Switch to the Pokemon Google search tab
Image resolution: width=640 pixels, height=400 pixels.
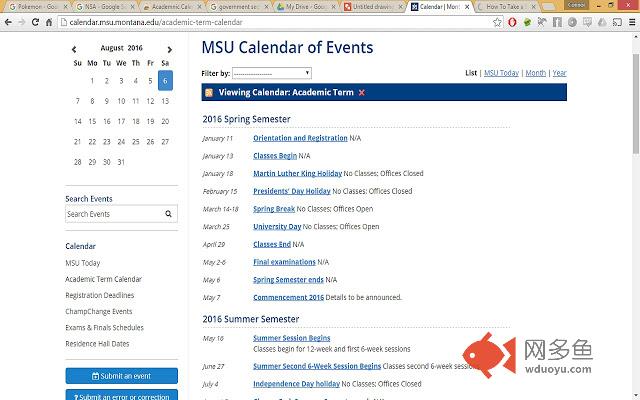click(x=37, y=7)
